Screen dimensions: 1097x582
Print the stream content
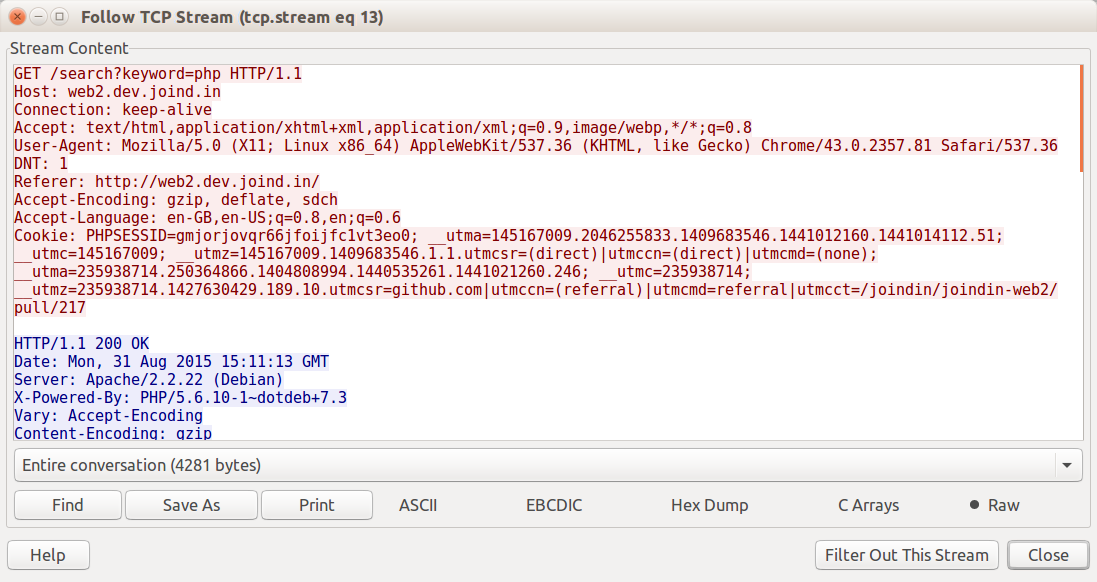[316, 505]
